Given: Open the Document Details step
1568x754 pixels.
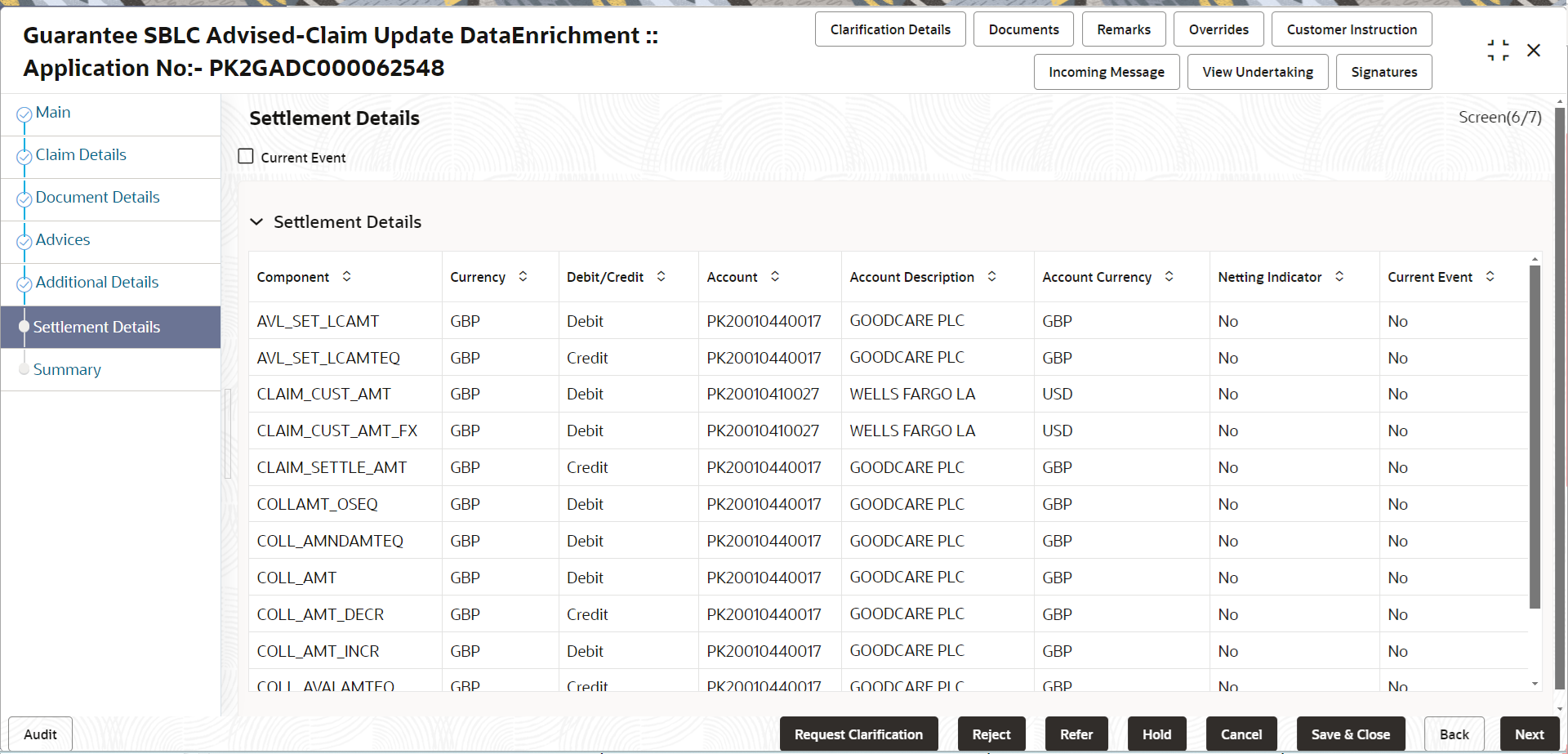Looking at the screenshot, I should [x=97, y=198].
